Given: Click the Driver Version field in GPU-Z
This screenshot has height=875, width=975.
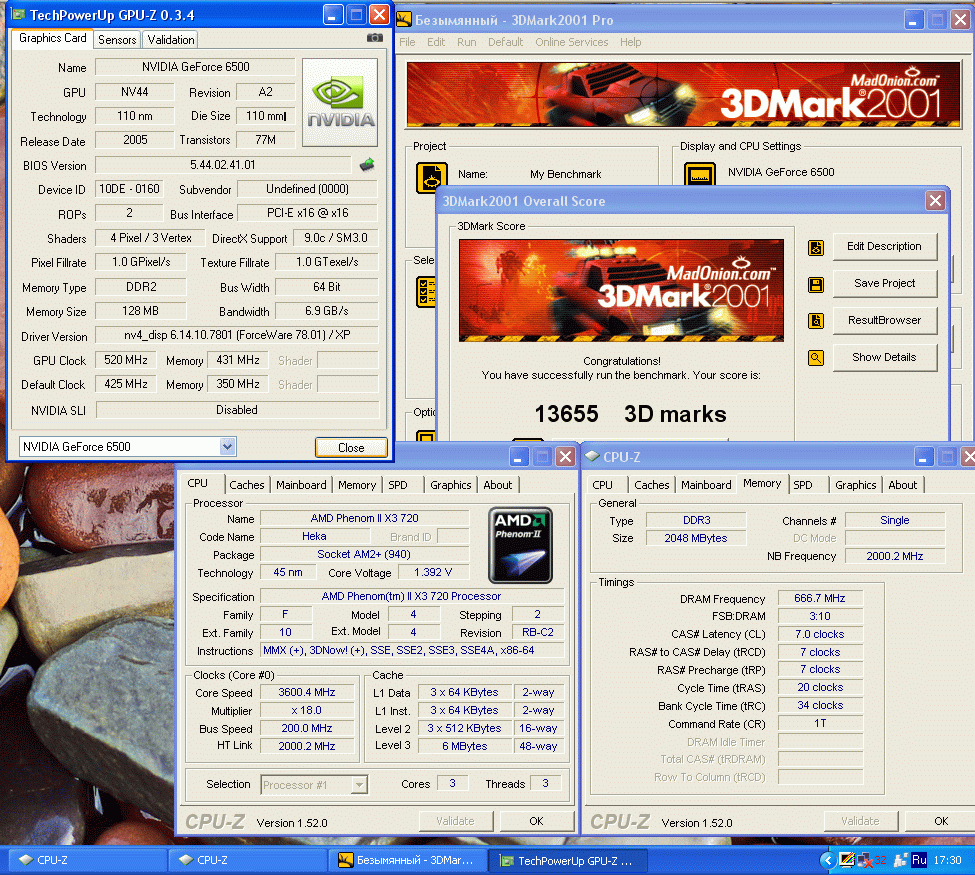Looking at the screenshot, I should (x=237, y=335).
